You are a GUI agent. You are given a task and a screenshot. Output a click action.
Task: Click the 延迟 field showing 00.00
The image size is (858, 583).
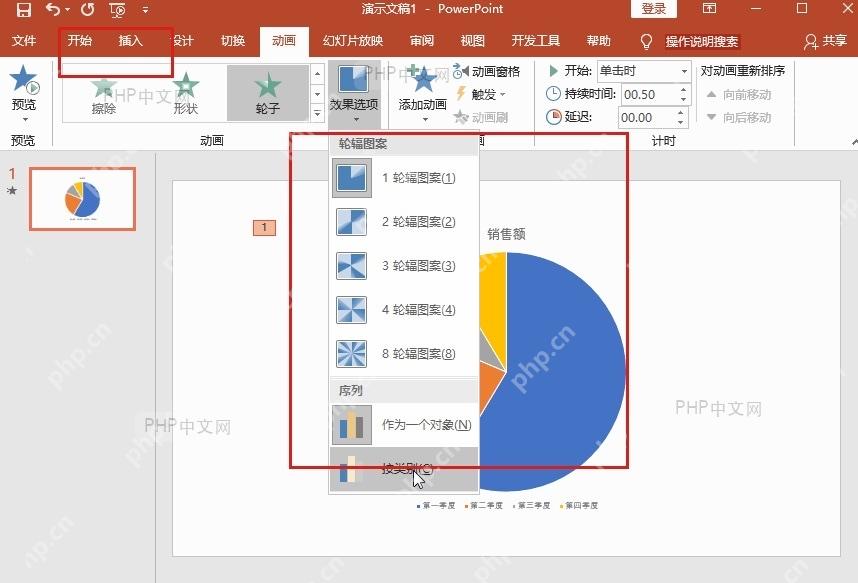[646, 117]
